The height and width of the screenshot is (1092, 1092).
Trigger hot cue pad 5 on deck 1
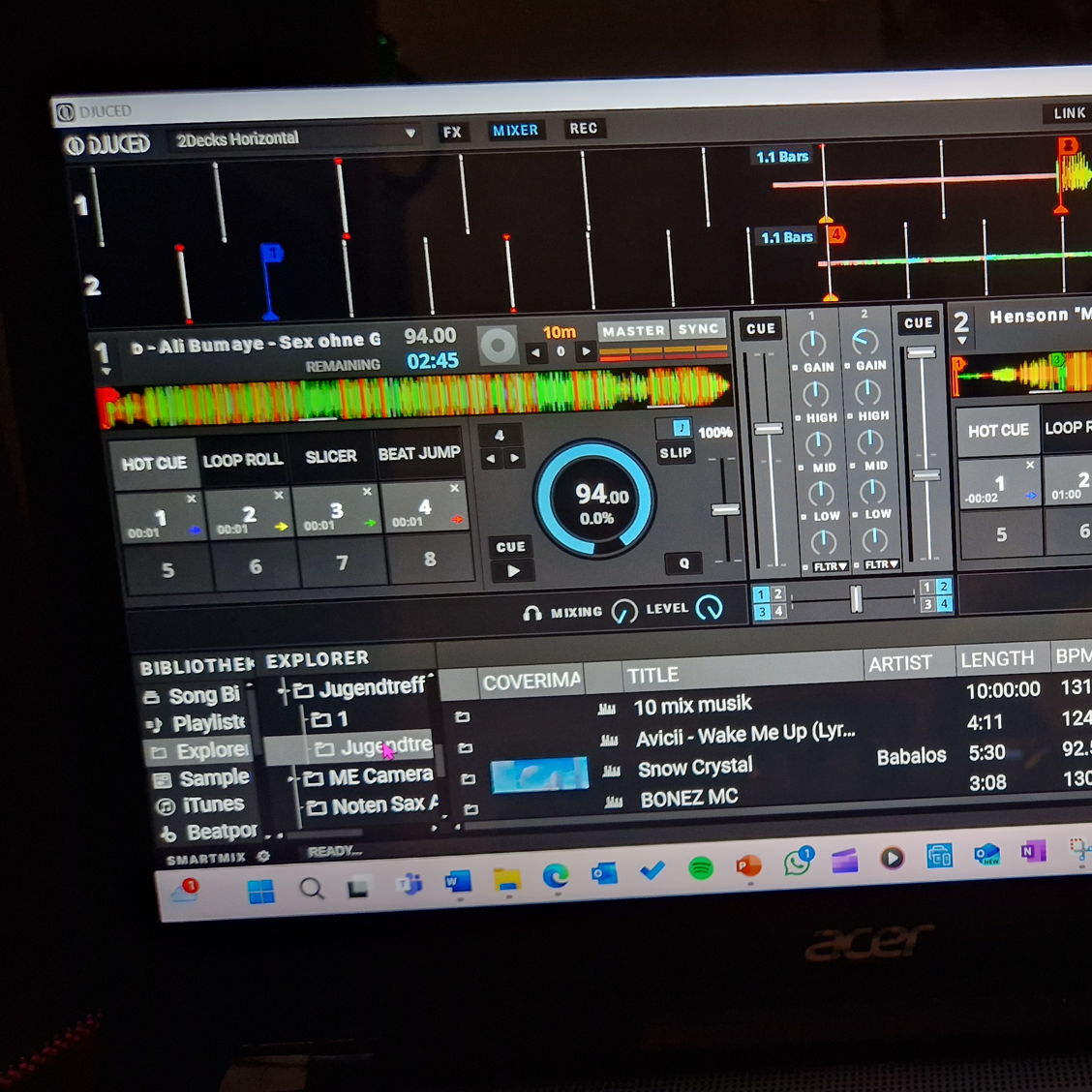tap(167, 570)
